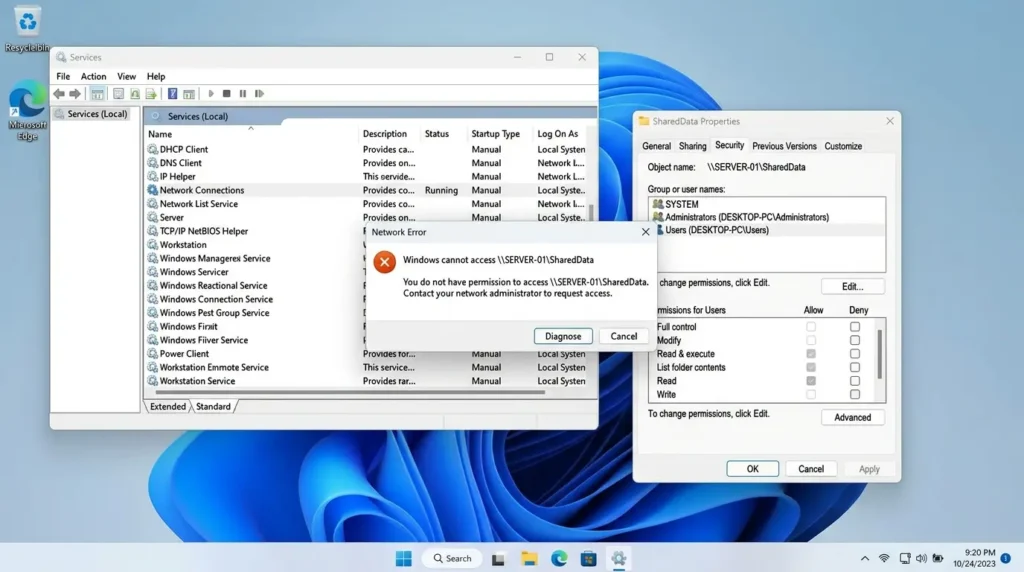Check Deny for List folder contents
The width and height of the screenshot is (1024, 572).
pyautogui.click(x=855, y=368)
